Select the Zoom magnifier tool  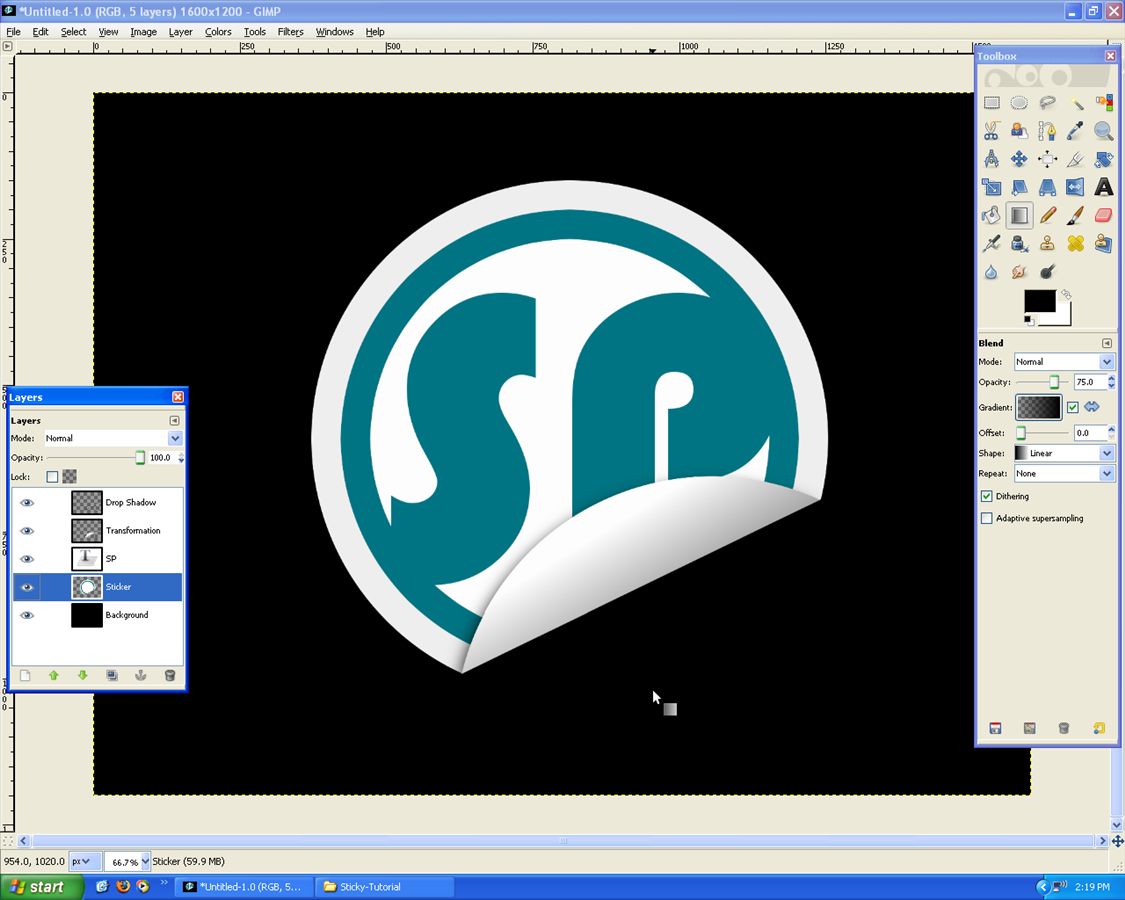coord(1103,131)
